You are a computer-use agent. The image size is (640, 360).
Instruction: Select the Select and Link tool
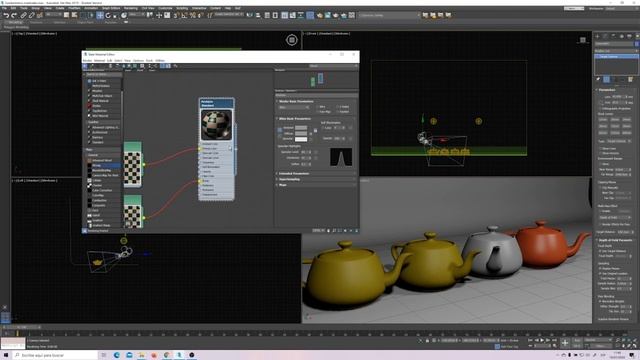pyautogui.click(x=23, y=16)
